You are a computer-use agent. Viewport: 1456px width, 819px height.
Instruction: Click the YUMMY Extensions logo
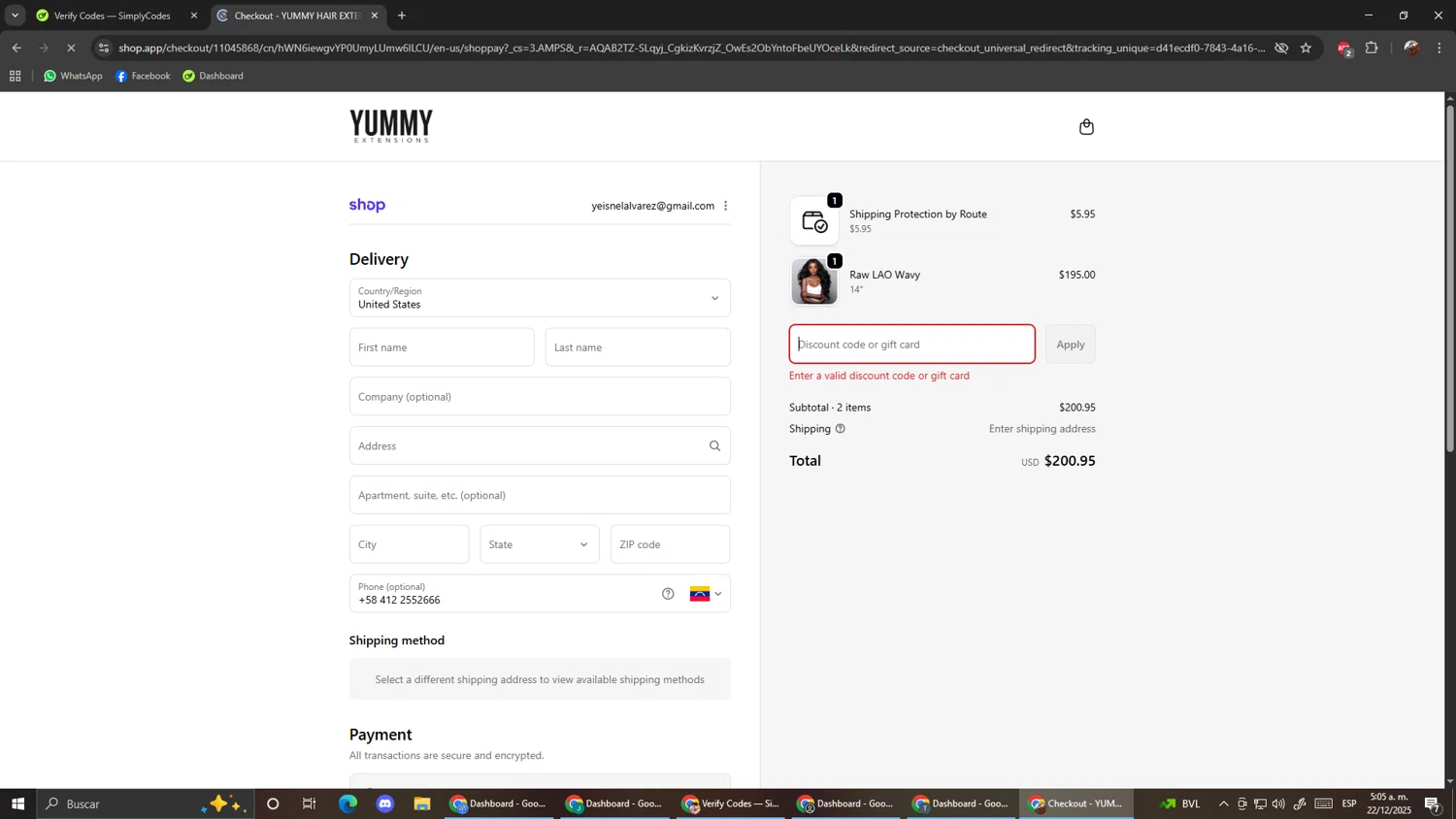[391, 126]
